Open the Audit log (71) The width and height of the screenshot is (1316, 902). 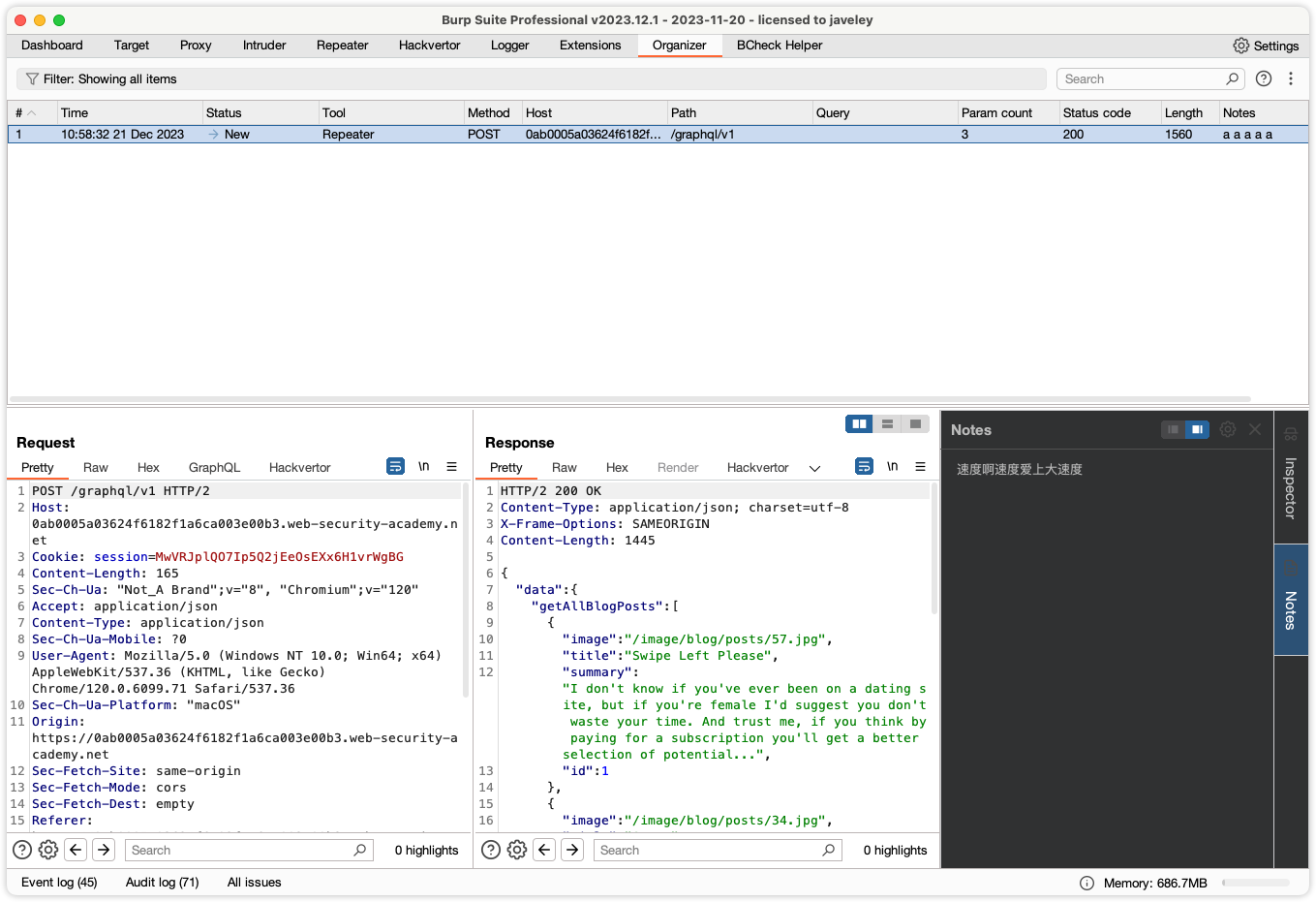tap(163, 883)
